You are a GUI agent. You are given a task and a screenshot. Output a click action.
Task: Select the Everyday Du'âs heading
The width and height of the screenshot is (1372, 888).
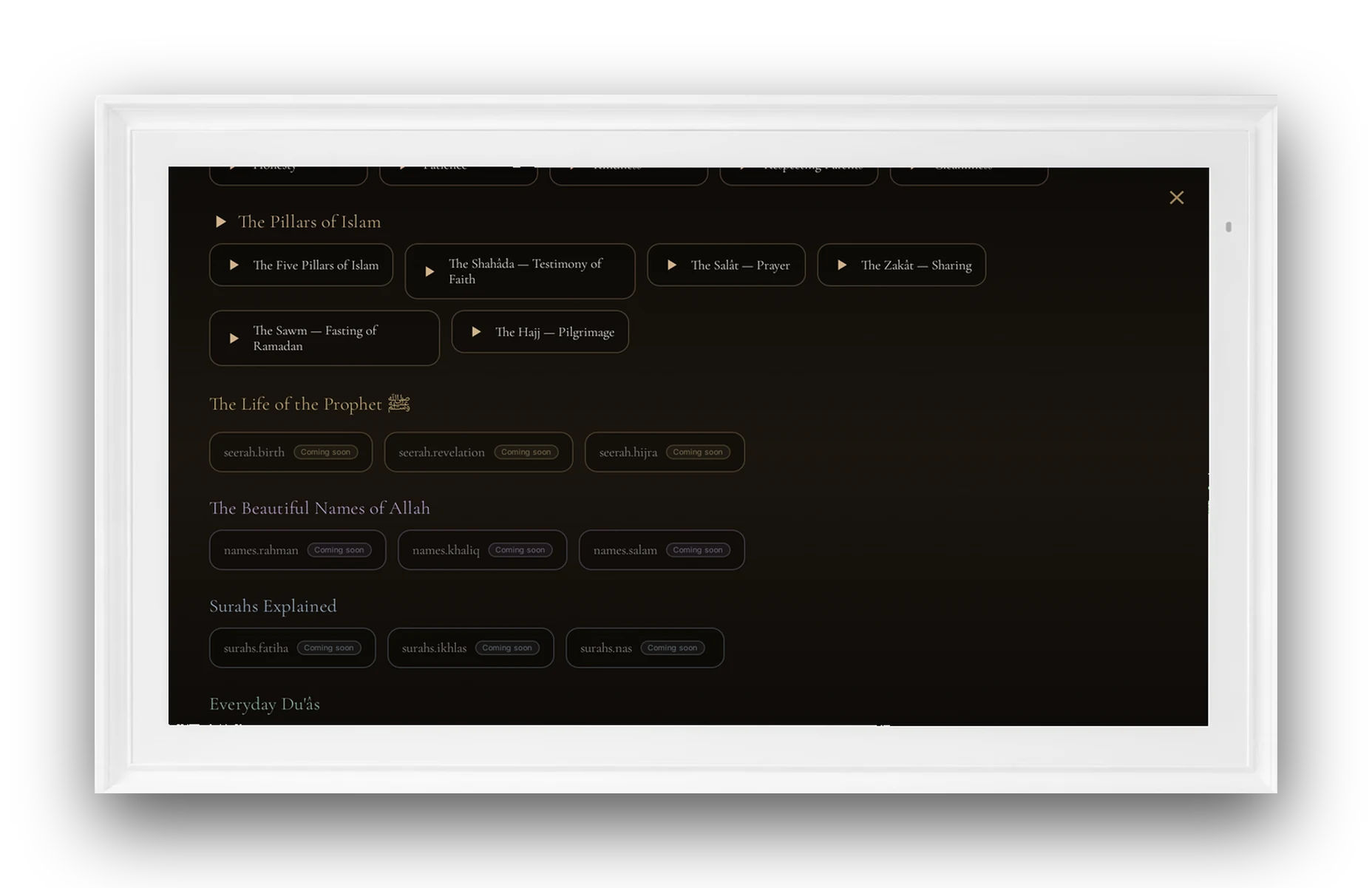pyautogui.click(x=265, y=704)
